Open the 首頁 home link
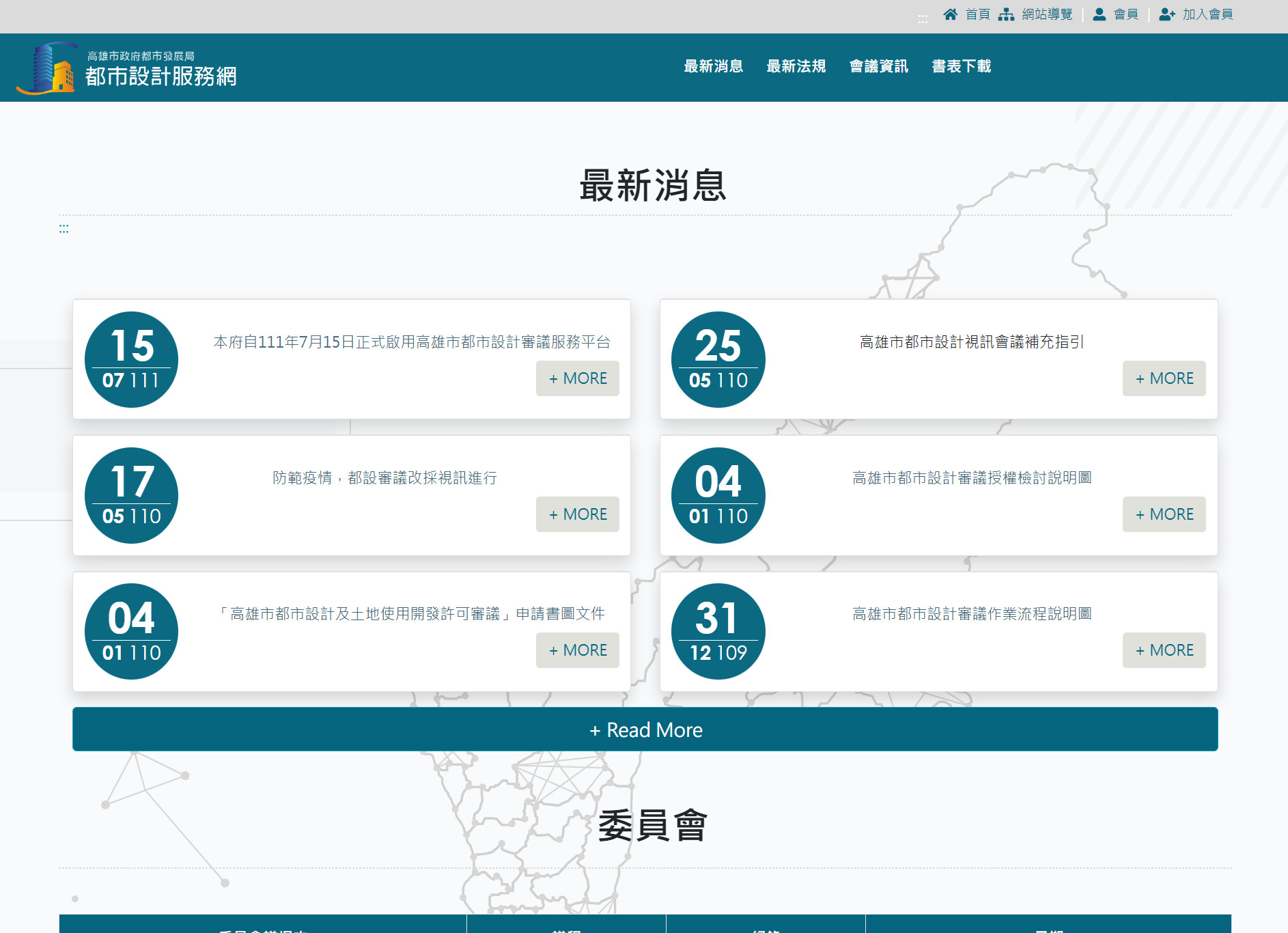The image size is (1288, 933). point(977,14)
